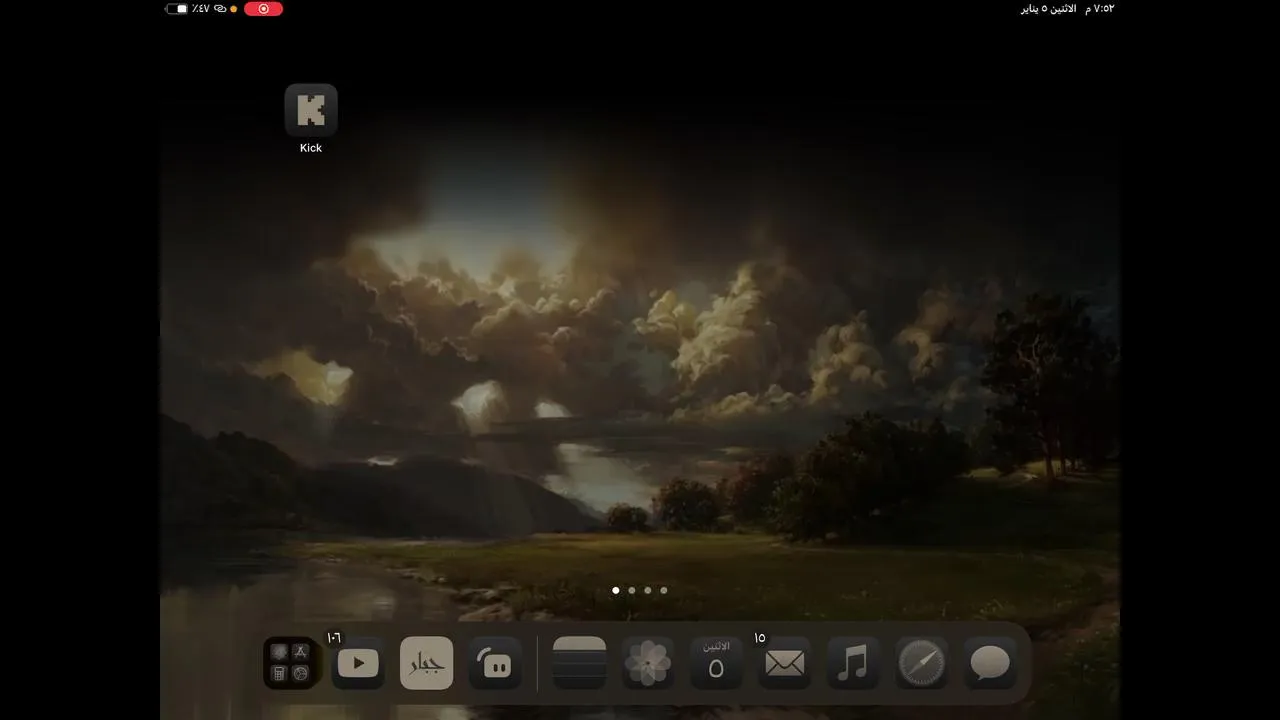Open the جبار app in dock
The height and width of the screenshot is (720, 1280).
[427, 663]
